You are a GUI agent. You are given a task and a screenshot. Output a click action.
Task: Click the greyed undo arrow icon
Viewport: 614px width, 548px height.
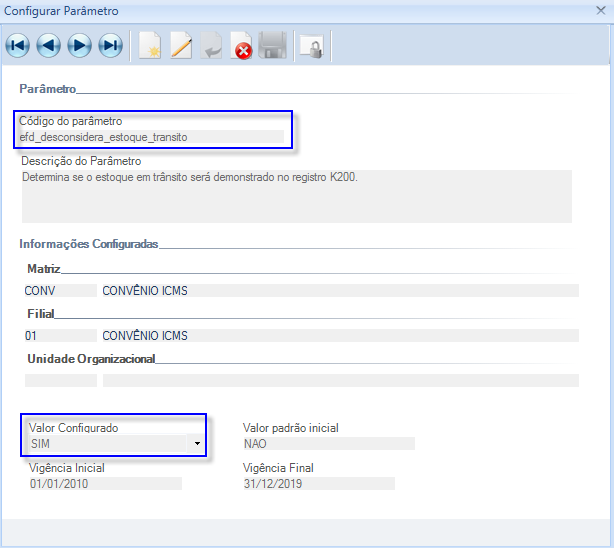[211, 46]
